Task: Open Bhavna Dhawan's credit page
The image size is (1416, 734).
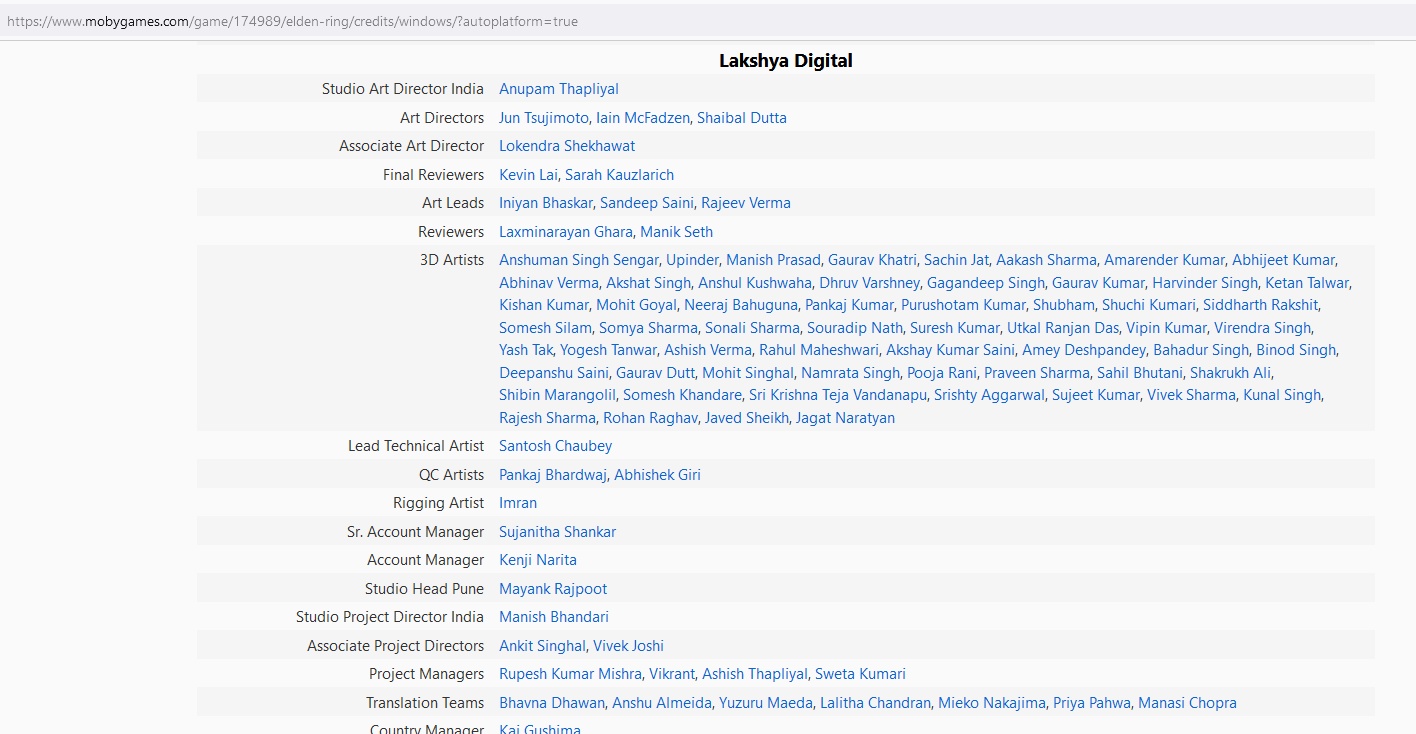Action: (x=552, y=703)
